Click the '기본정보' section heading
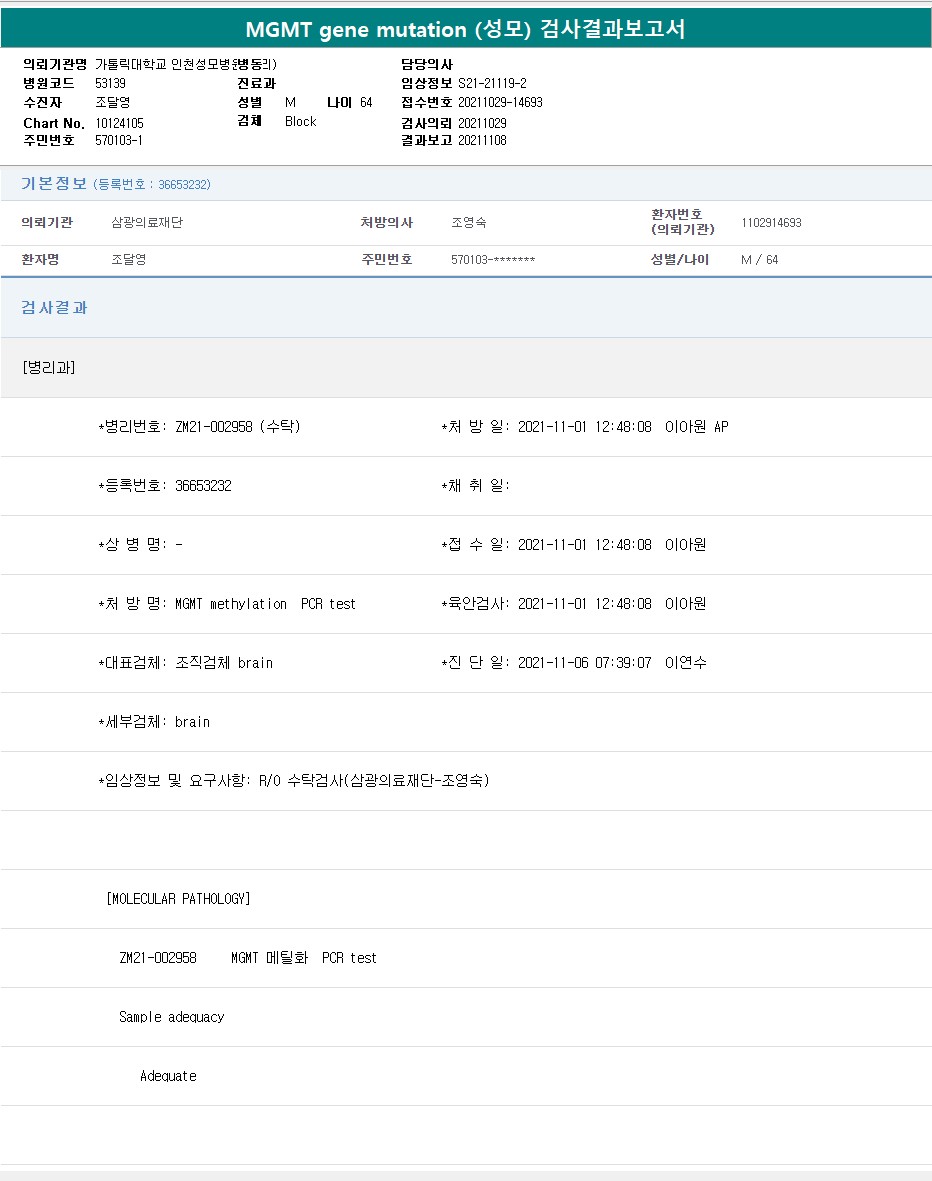This screenshot has width=932, height=1181. pyautogui.click(x=53, y=184)
